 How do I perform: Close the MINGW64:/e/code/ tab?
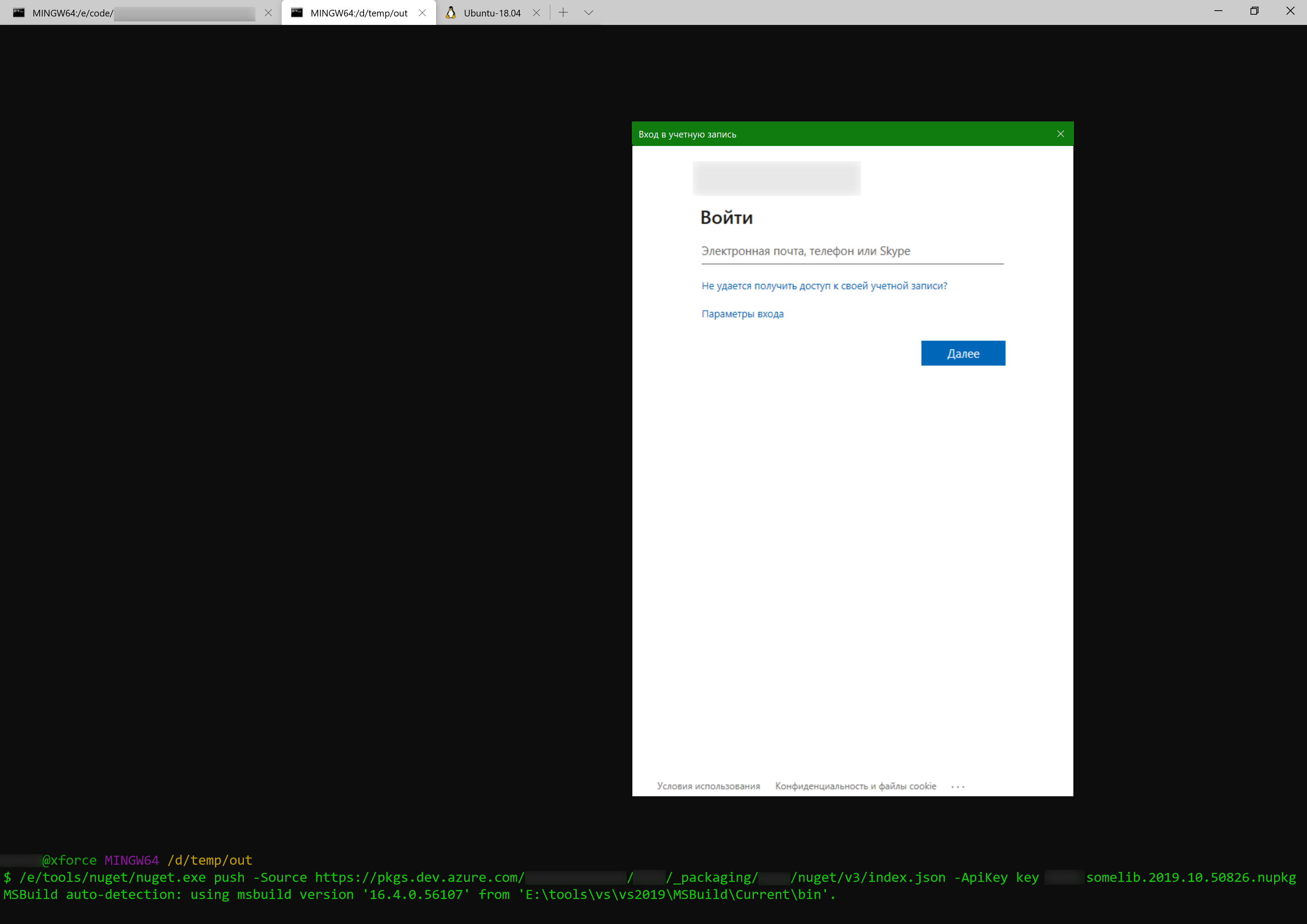click(268, 12)
